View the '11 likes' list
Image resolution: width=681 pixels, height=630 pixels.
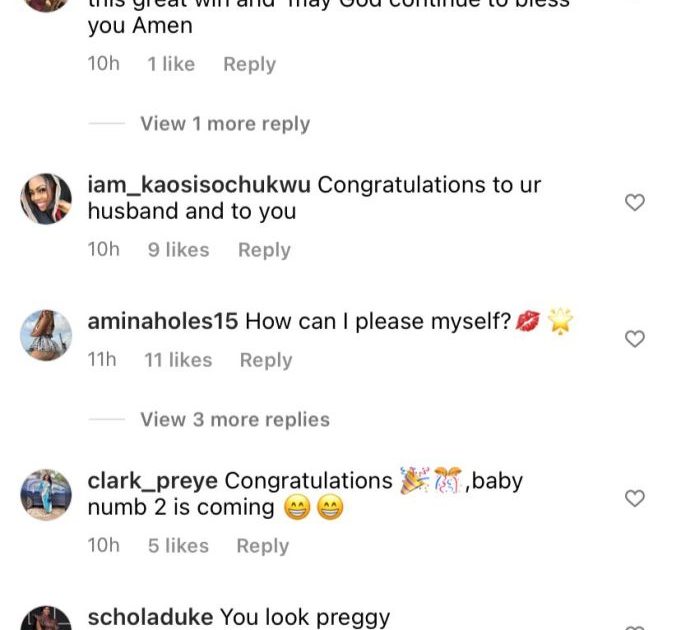[178, 360]
